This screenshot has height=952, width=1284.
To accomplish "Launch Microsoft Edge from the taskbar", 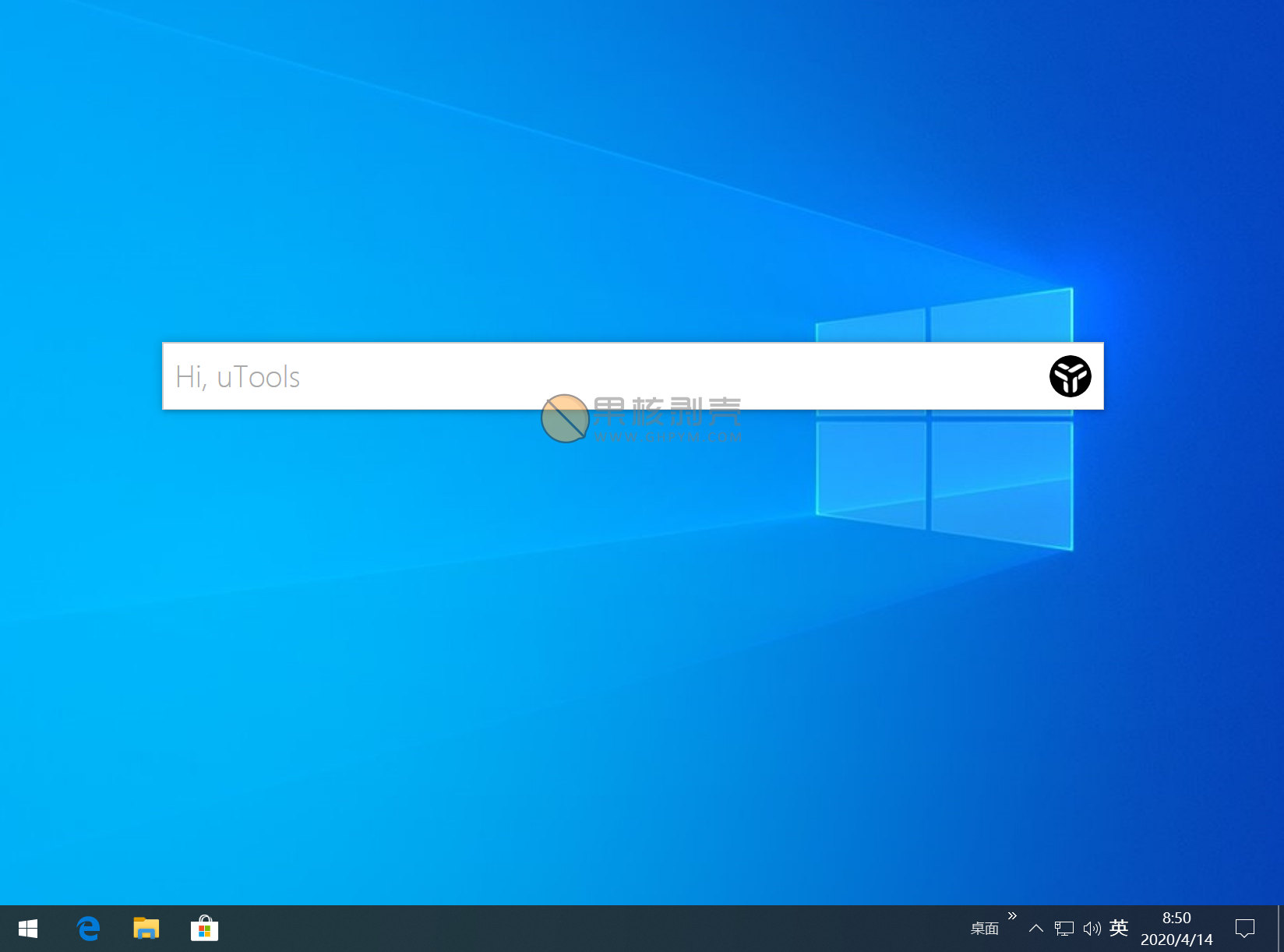I will coord(88,929).
